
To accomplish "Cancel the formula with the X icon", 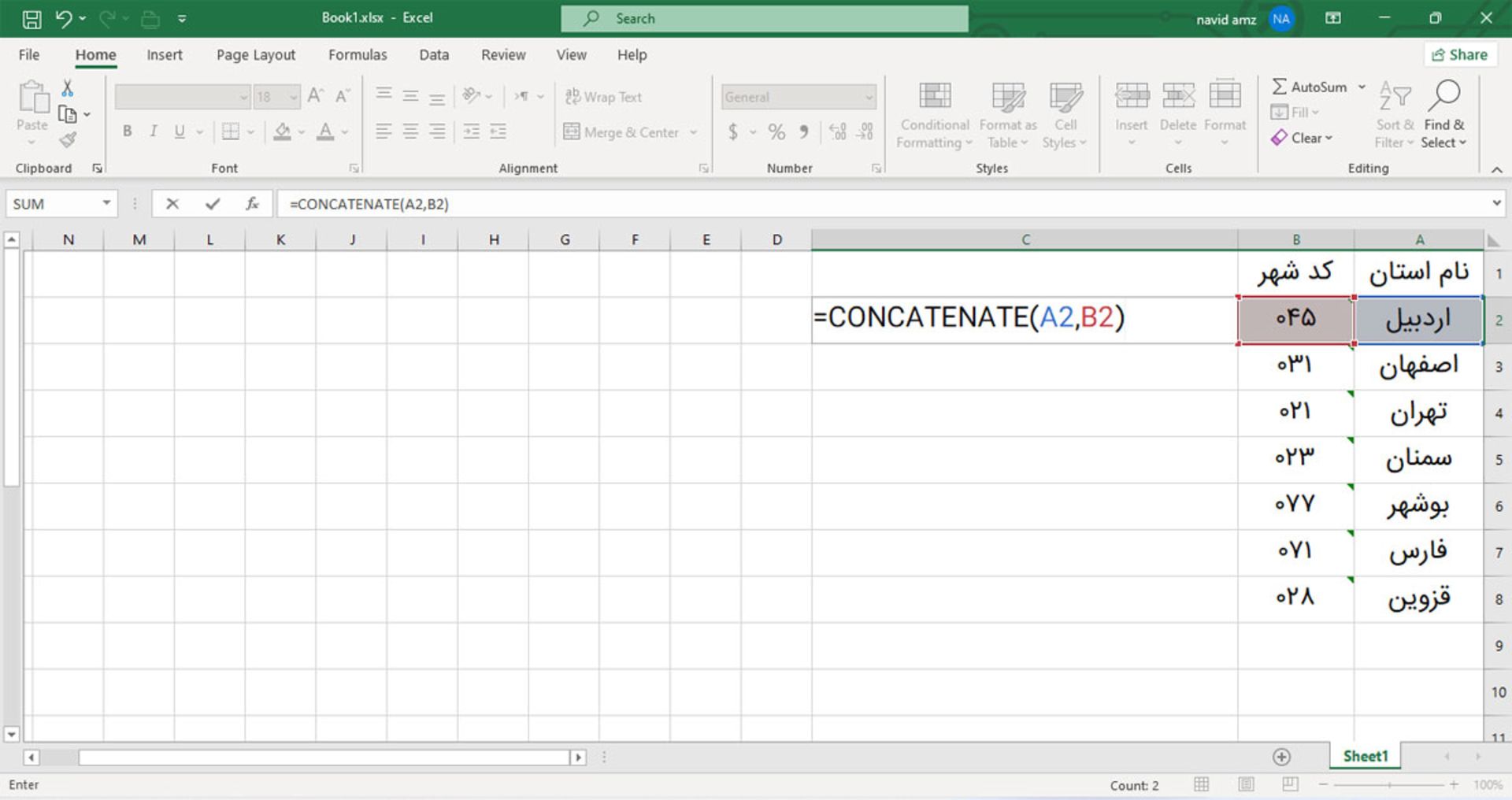I will point(172,203).
